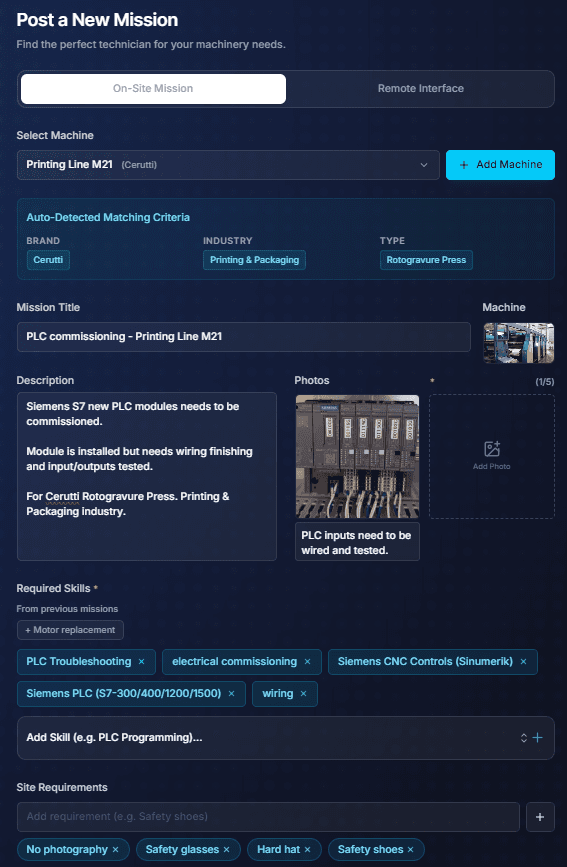Click the plus icon in Add Skill
This screenshot has height=867, width=567.
537,738
